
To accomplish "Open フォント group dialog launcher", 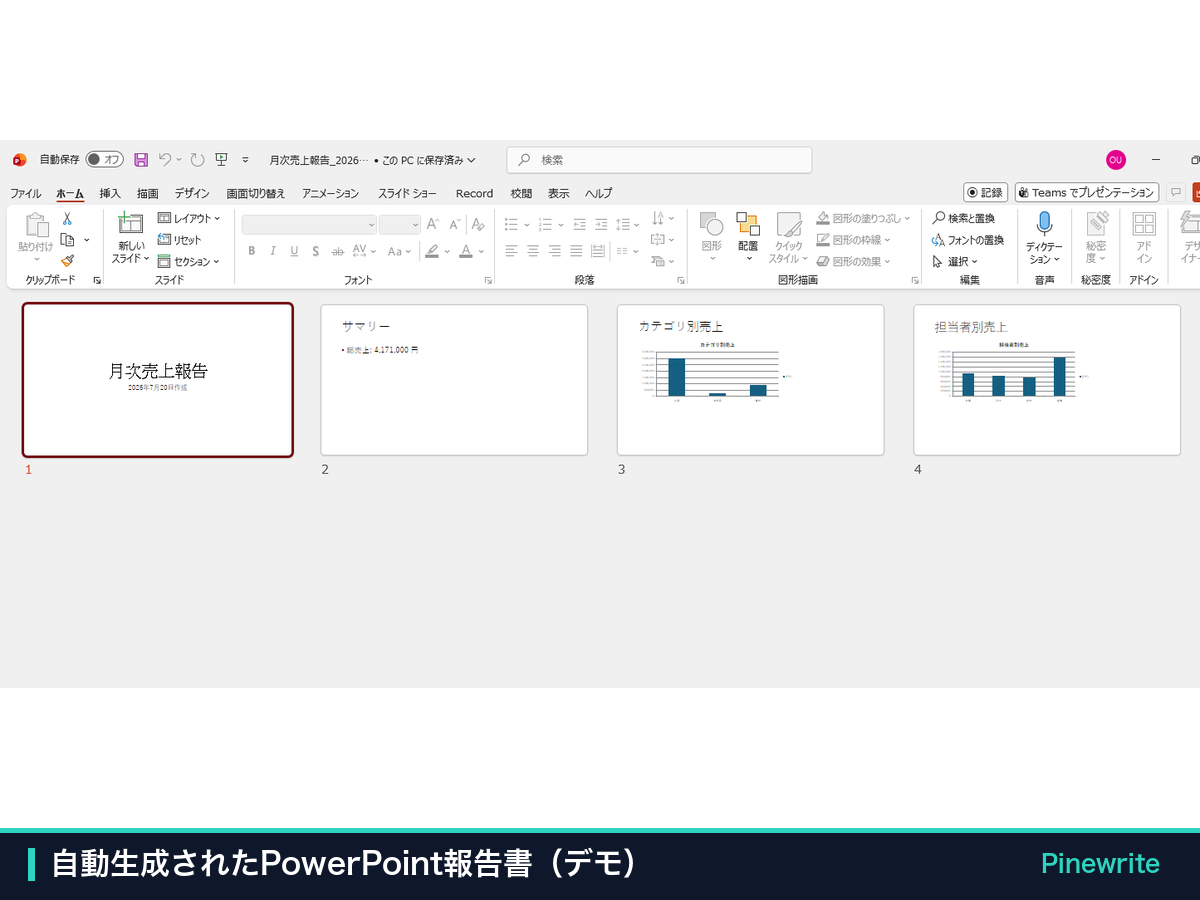I will click(489, 281).
